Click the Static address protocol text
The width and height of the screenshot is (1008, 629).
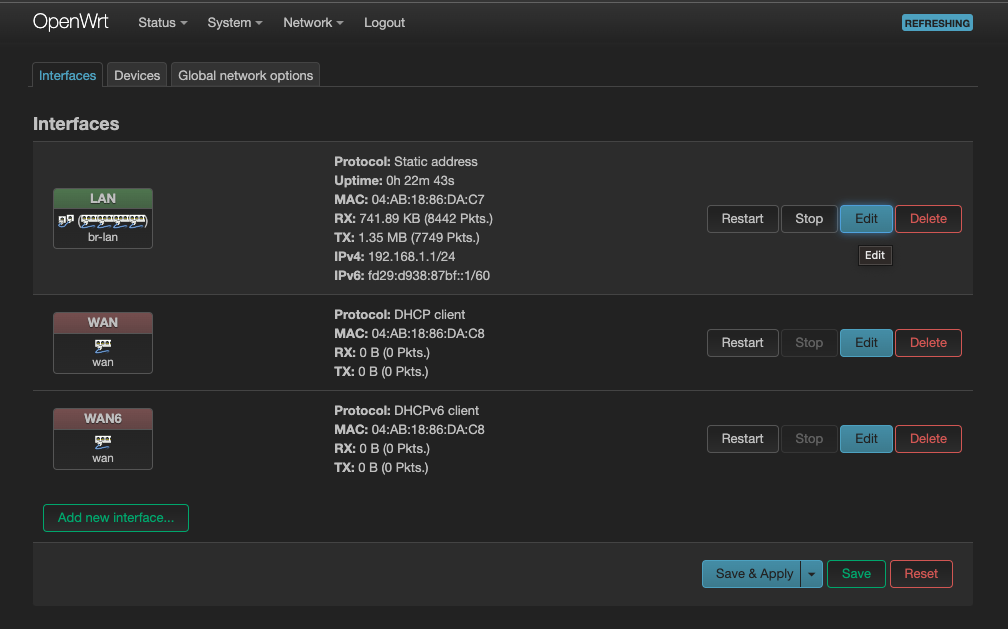pos(436,161)
